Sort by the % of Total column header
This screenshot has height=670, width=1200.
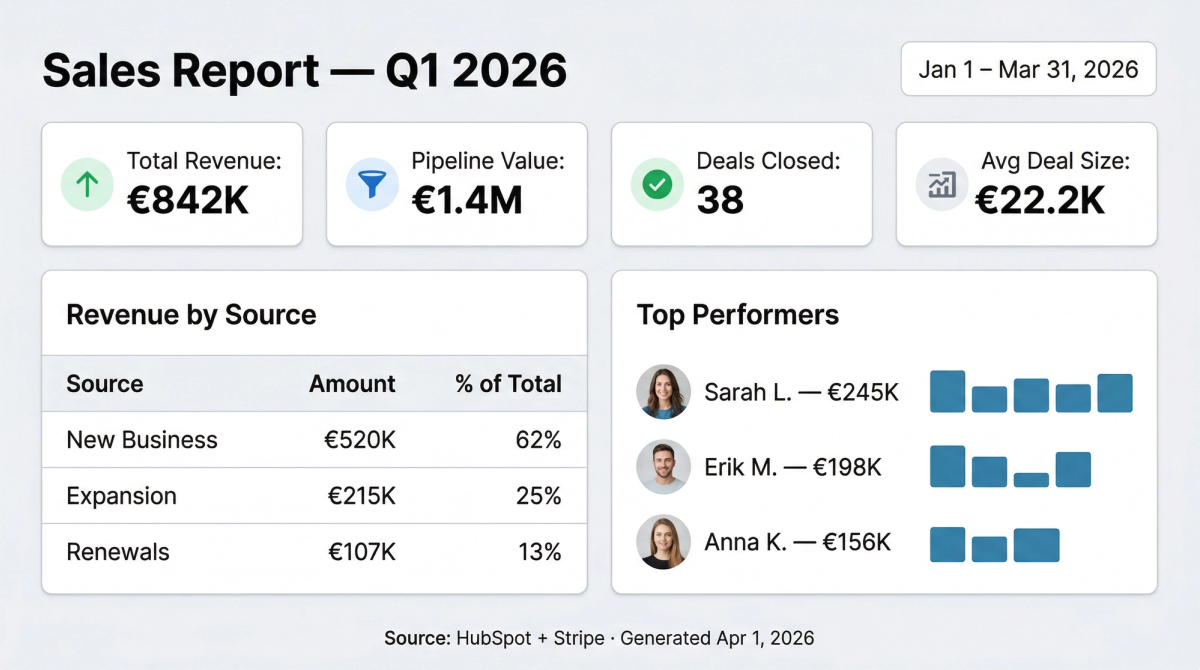click(x=508, y=384)
